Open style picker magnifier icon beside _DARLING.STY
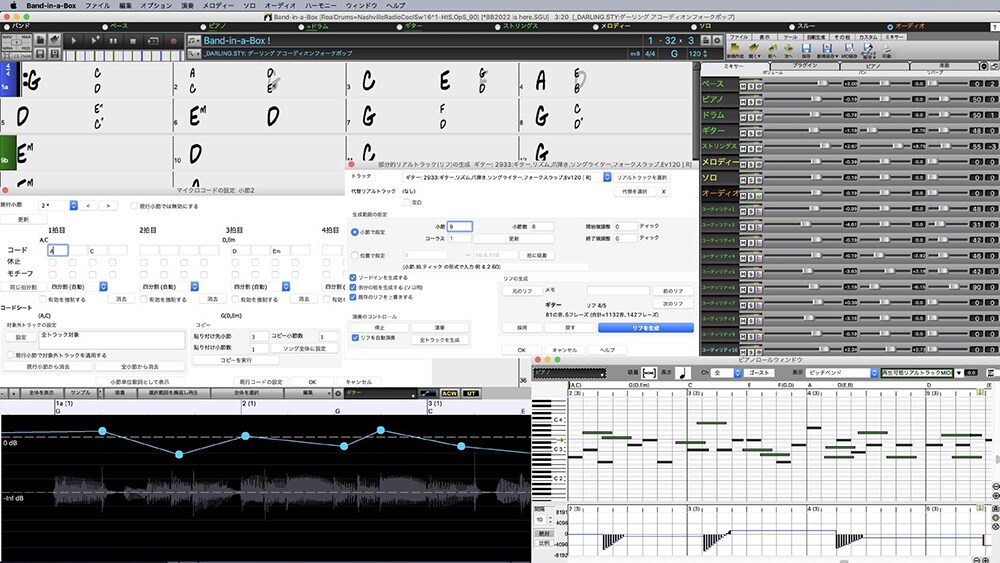 [x=193, y=54]
